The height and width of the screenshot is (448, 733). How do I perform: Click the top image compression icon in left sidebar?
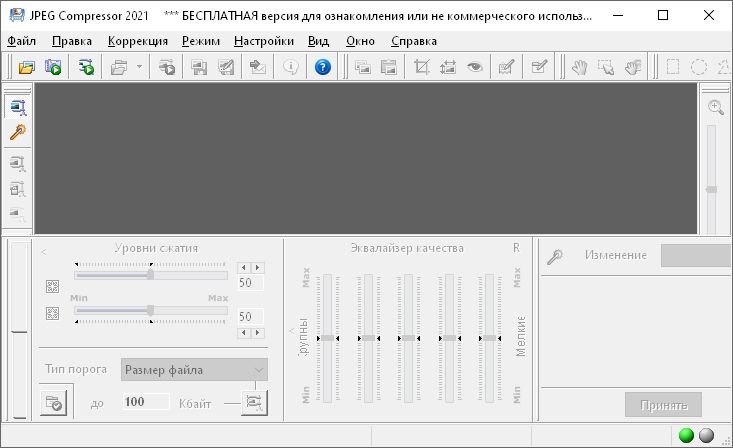(18, 108)
